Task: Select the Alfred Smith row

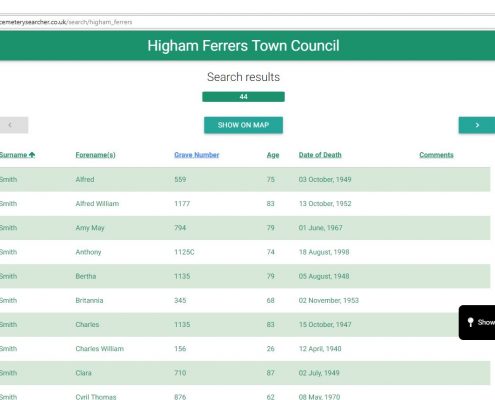Action: [245, 179]
